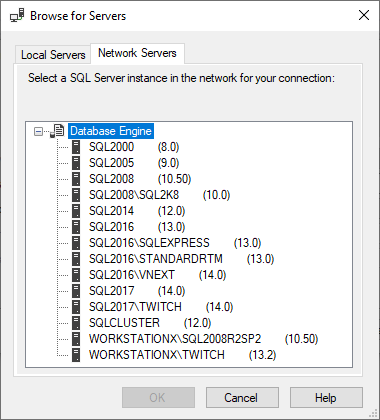Select the SQL2014 (12.0) server

[x=137, y=211]
